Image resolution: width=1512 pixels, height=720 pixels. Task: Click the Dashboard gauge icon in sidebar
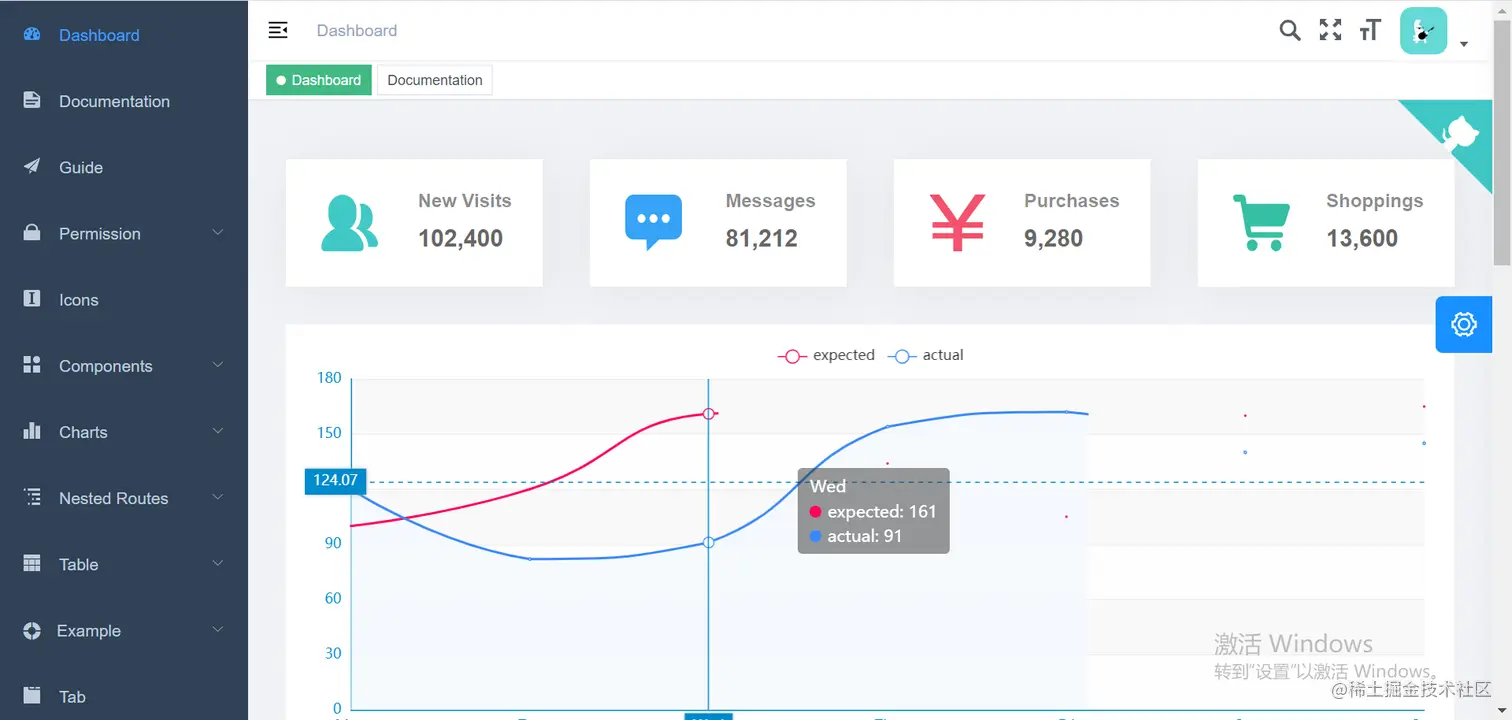31,34
